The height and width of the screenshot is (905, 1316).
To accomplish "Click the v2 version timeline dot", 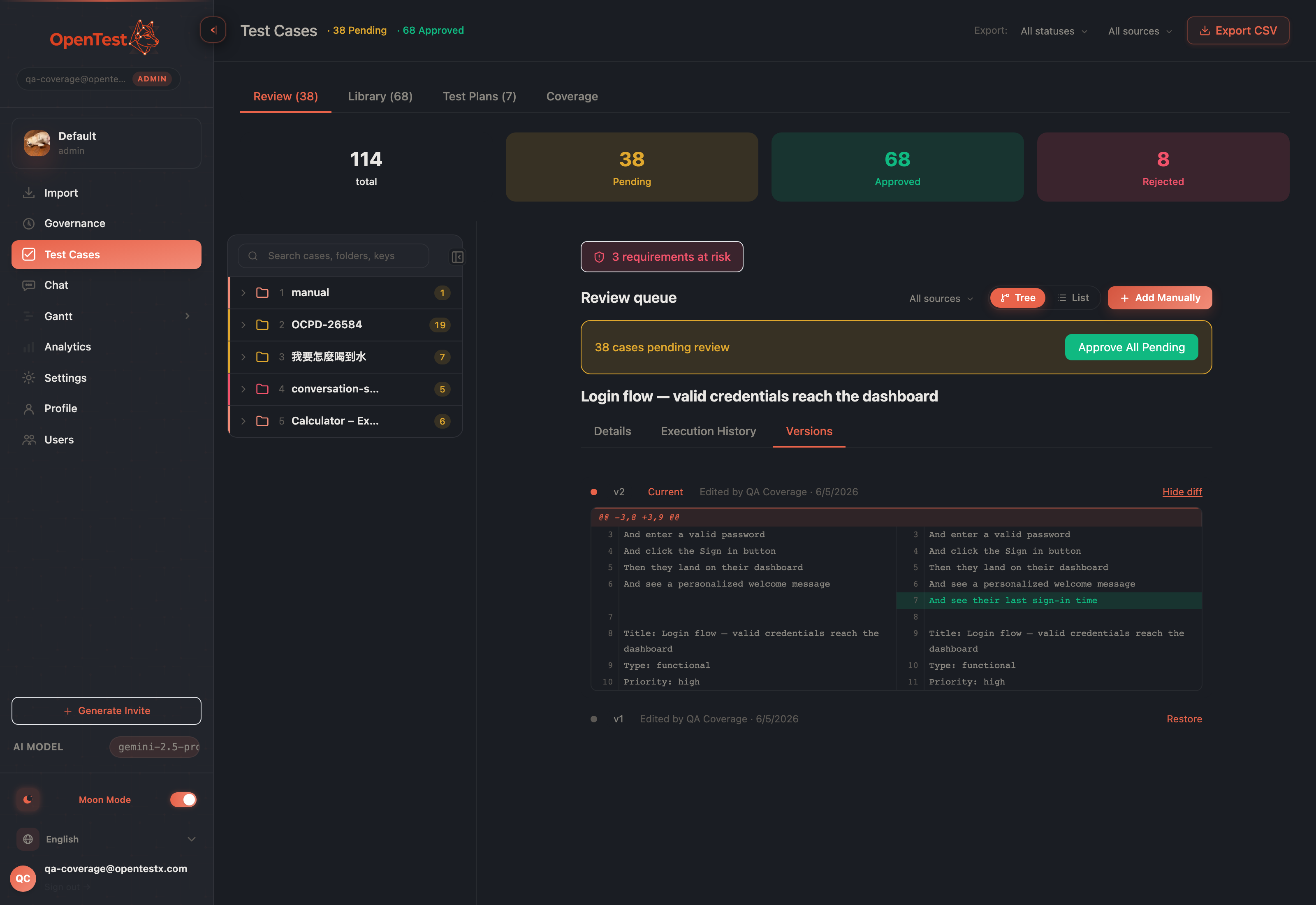I will 594,492.
